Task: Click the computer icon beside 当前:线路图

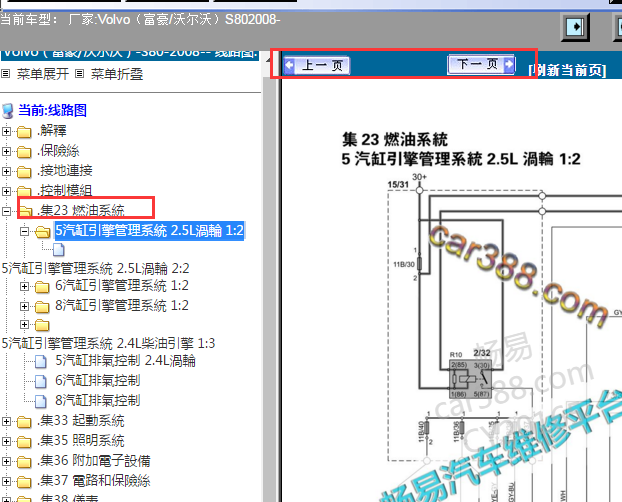Action: (x=8, y=111)
